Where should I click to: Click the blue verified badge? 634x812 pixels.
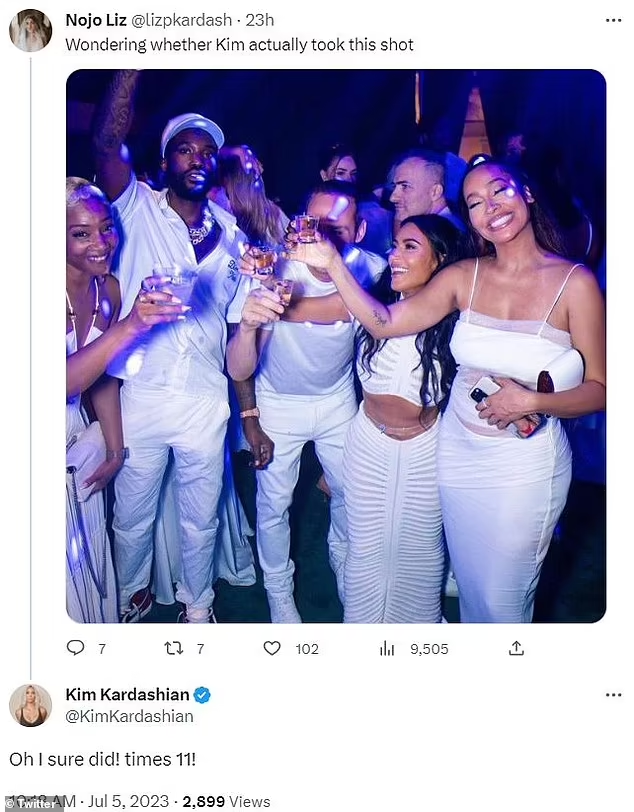(x=202, y=695)
